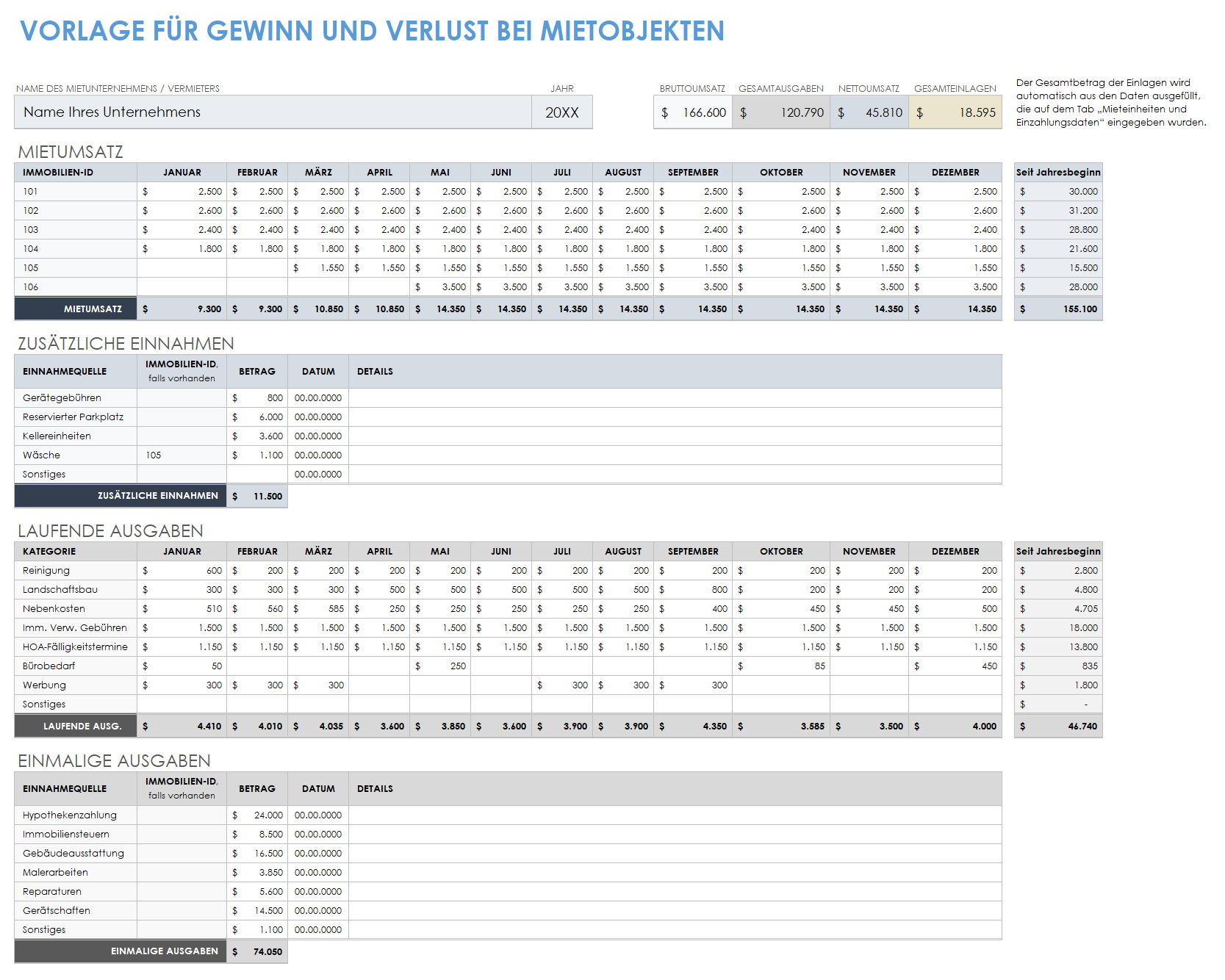Select the HOA-Fälligkeitstermine expense category

click(76, 647)
